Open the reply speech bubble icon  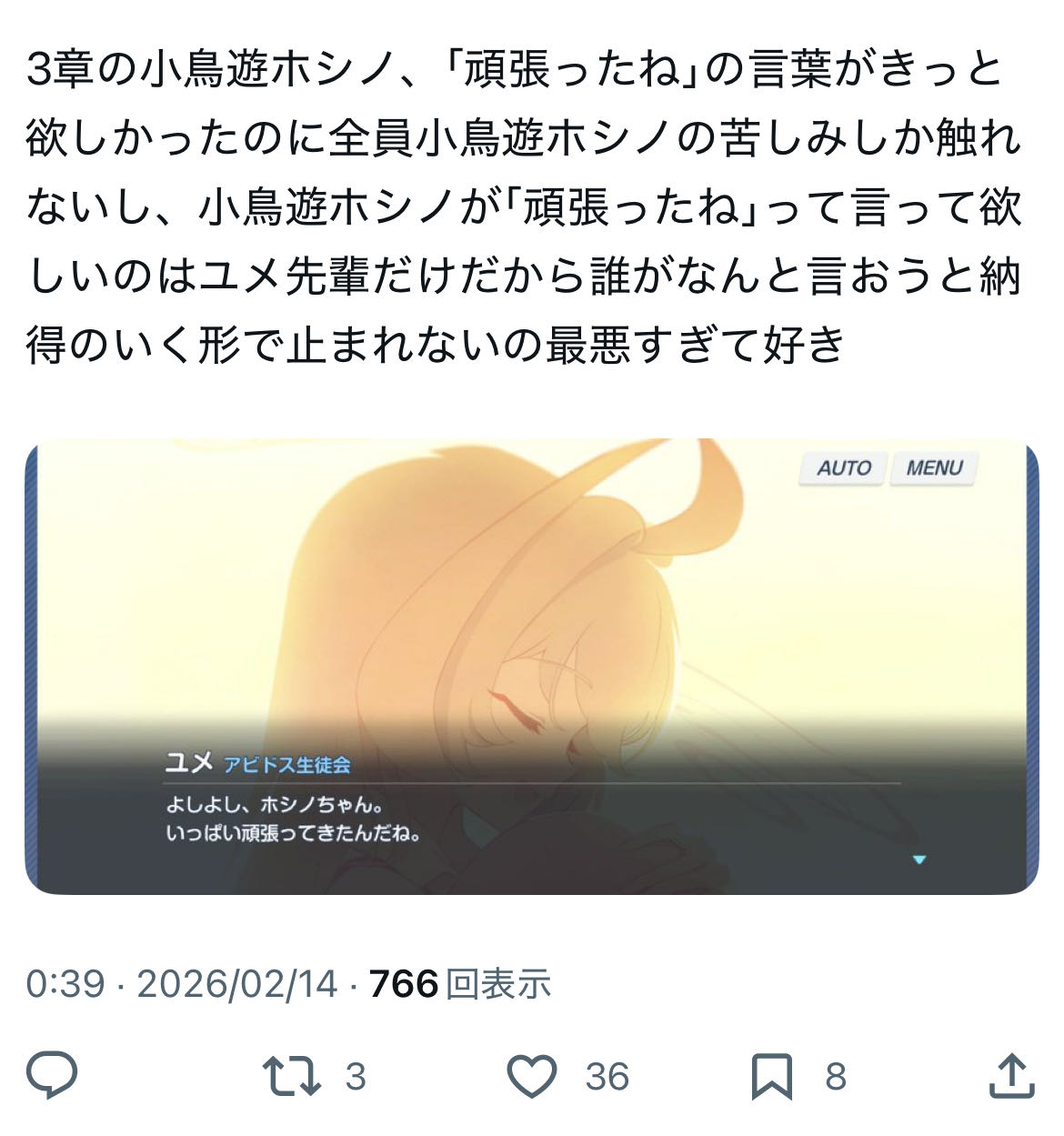click(x=52, y=1075)
